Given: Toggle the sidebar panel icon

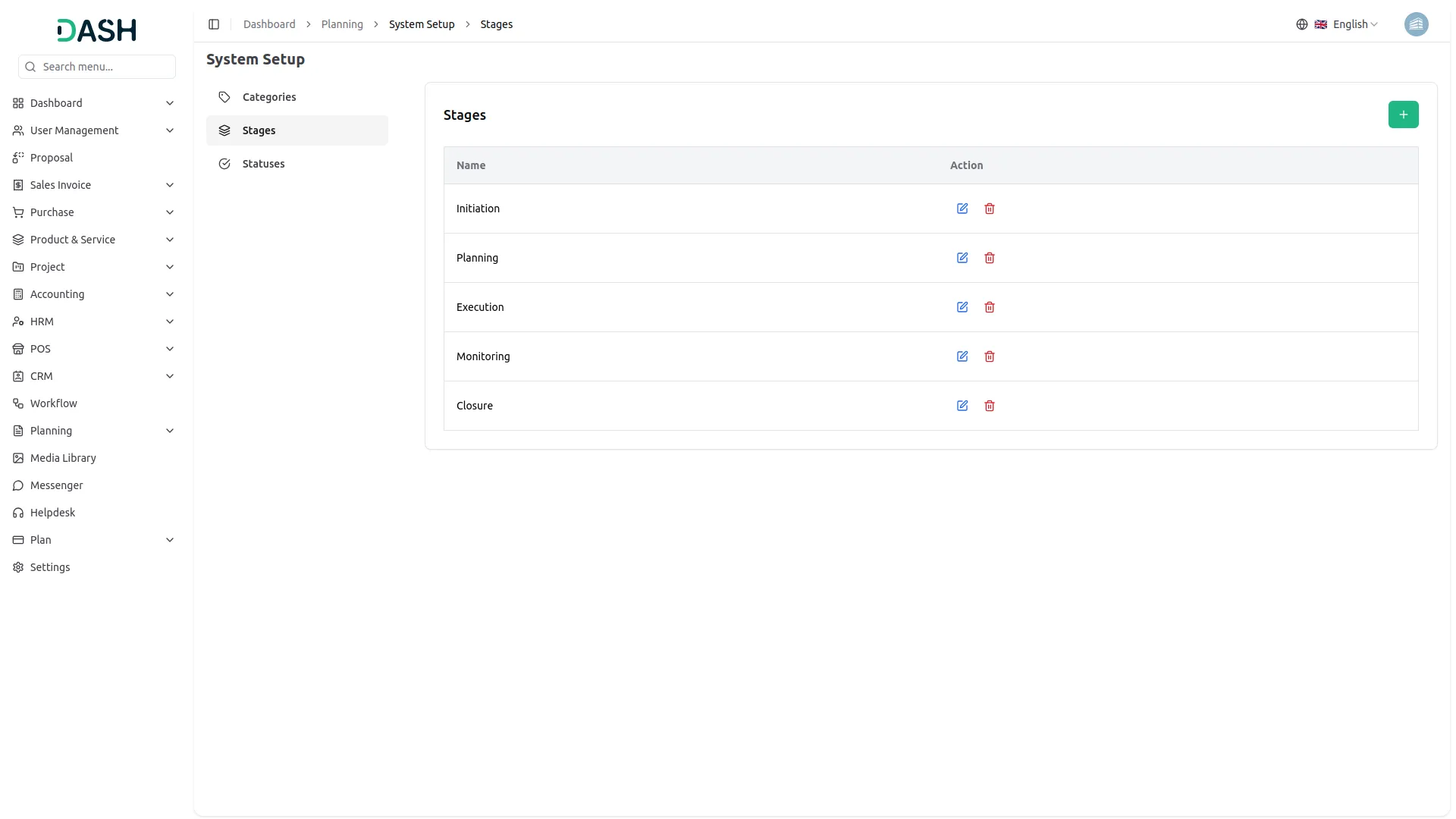Looking at the screenshot, I should 214,24.
